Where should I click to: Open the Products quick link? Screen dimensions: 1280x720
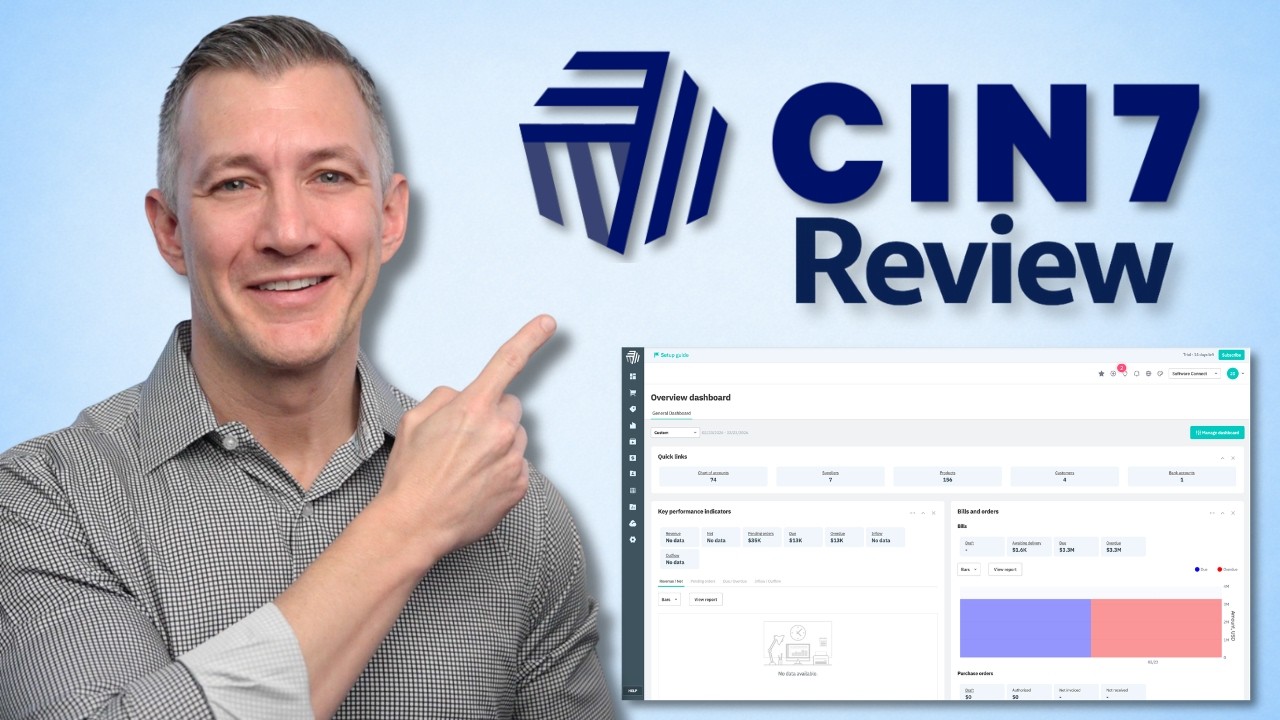point(947,476)
